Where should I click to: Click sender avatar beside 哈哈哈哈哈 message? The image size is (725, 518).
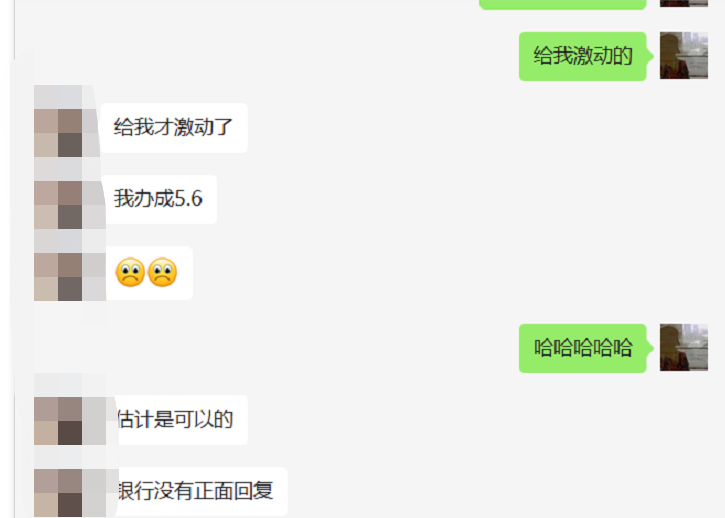(683, 347)
